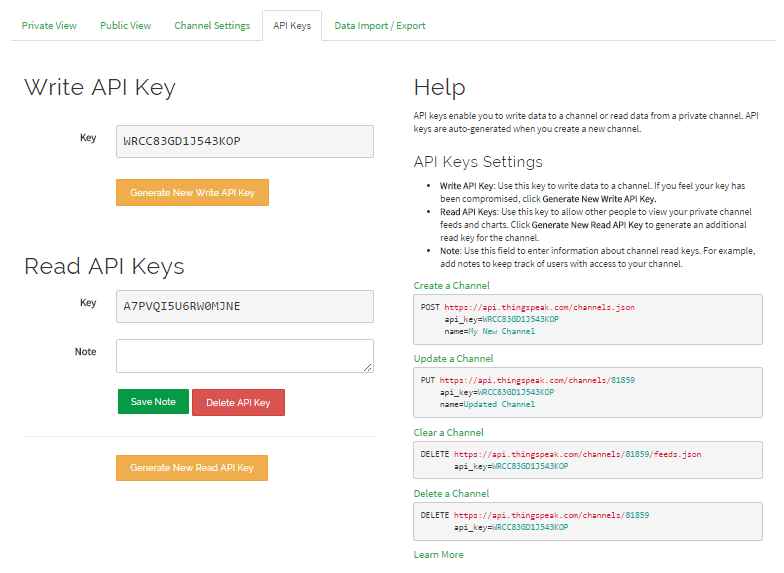Click the Write API Key field

(x=245, y=141)
